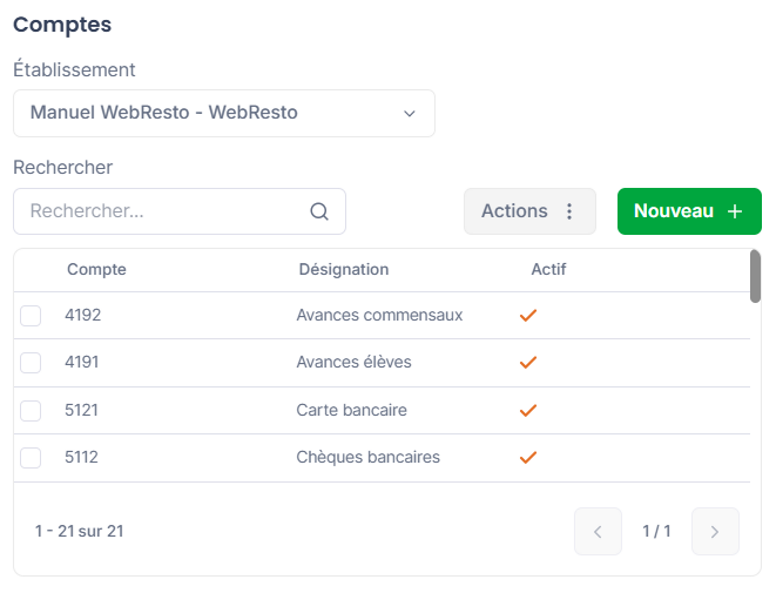Open the Établissement dropdown
Image resolution: width=776 pixels, height=593 pixels.
224,113
